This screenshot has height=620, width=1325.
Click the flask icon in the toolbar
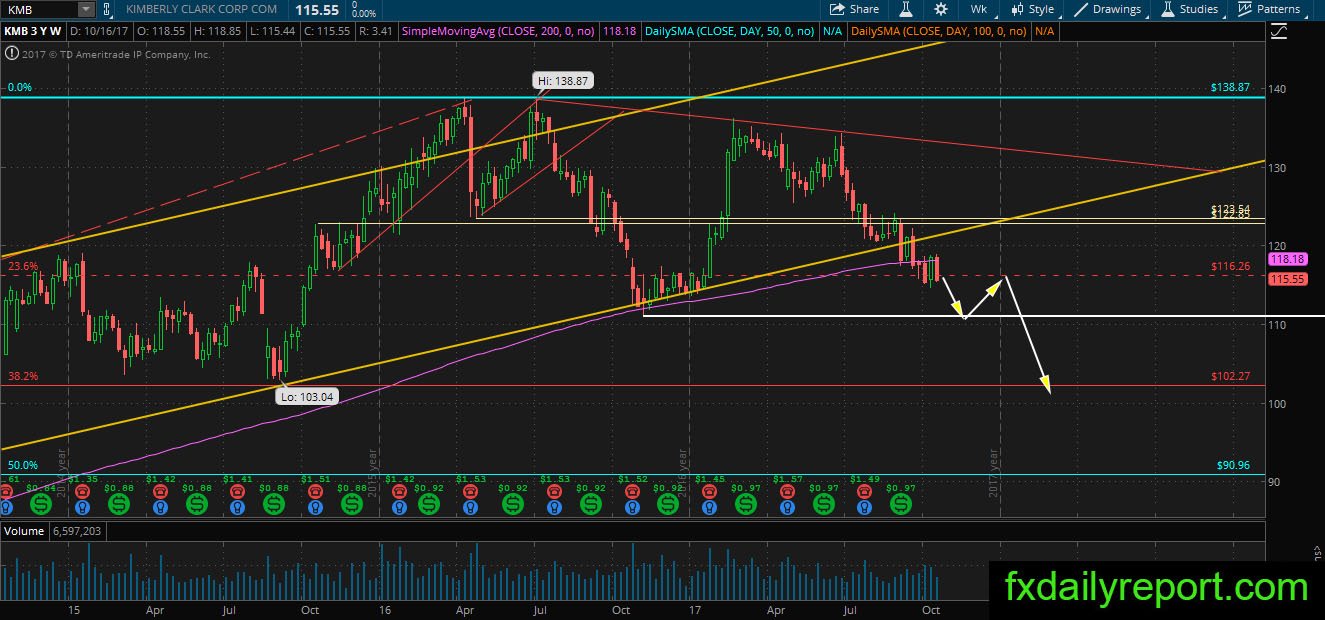click(906, 9)
